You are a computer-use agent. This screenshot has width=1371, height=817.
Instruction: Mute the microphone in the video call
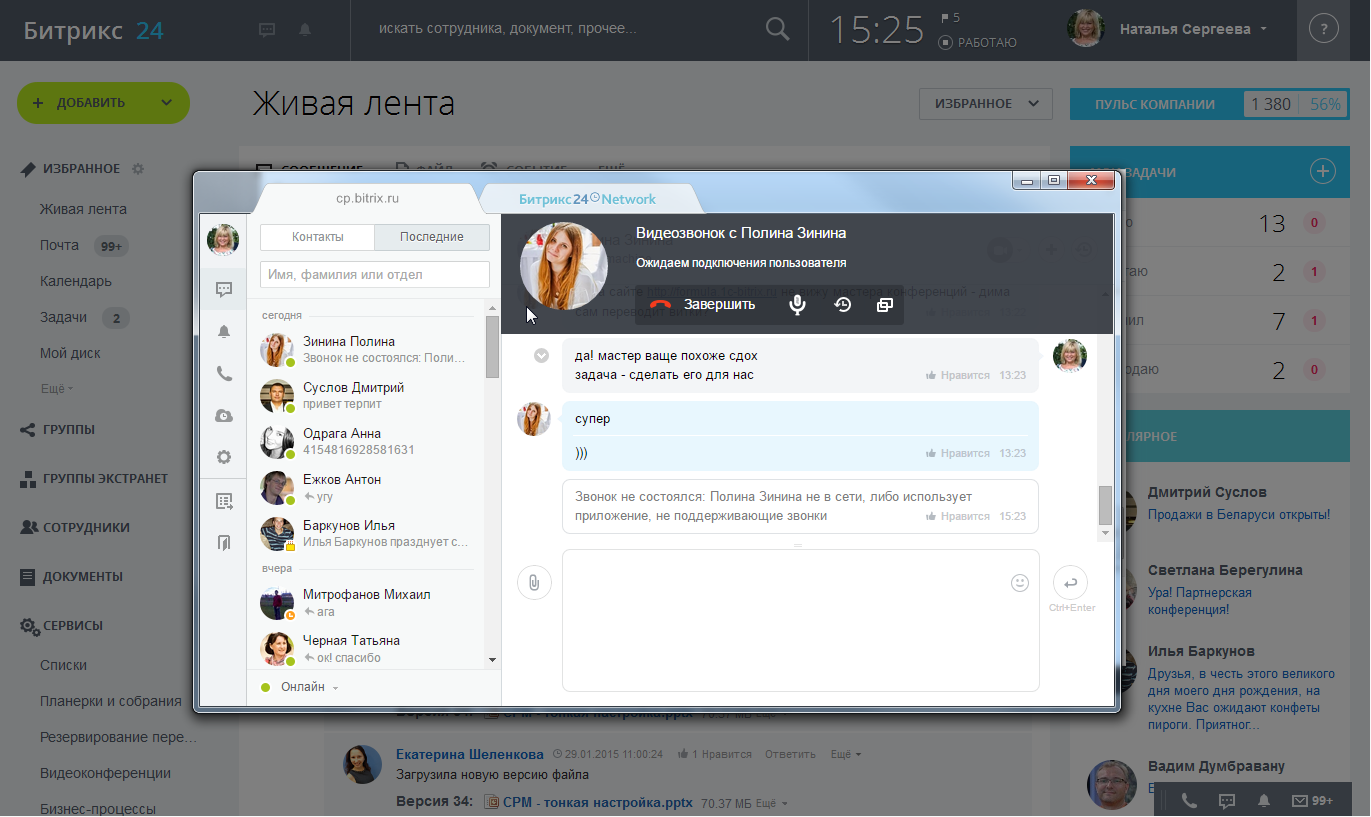coord(797,305)
